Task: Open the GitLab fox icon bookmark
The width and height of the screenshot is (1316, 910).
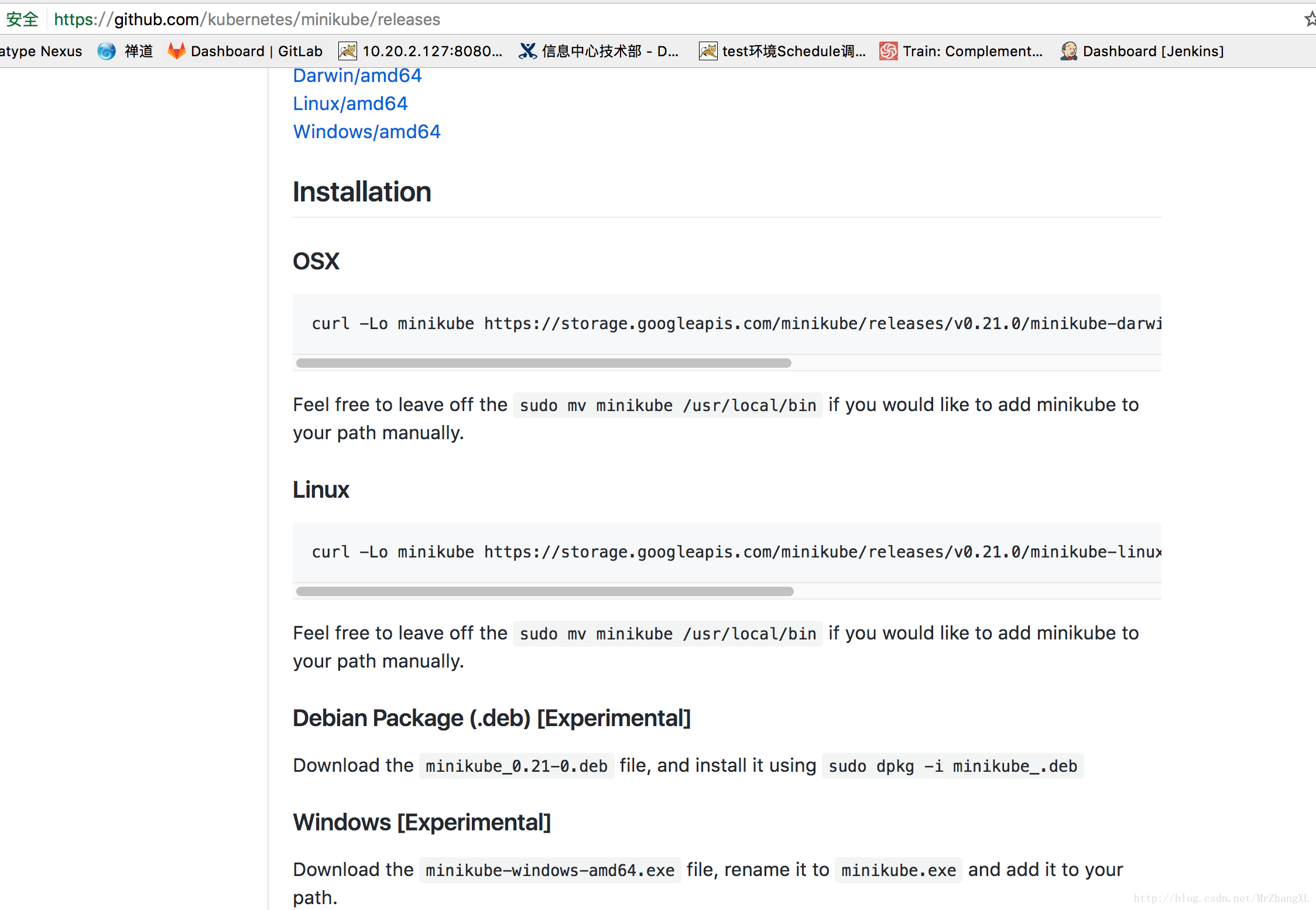Action: coord(176,52)
